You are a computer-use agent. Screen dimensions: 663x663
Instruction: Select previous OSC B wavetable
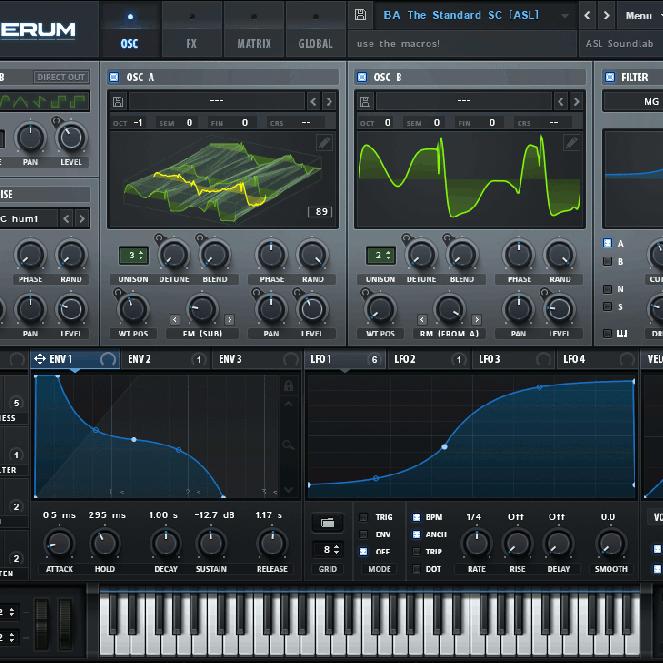point(561,101)
